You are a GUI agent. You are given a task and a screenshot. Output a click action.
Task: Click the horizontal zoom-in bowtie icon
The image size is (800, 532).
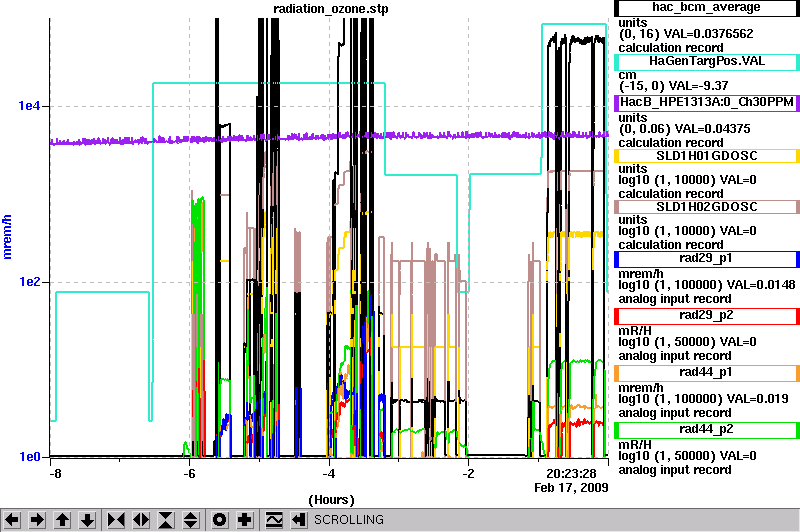point(116,520)
